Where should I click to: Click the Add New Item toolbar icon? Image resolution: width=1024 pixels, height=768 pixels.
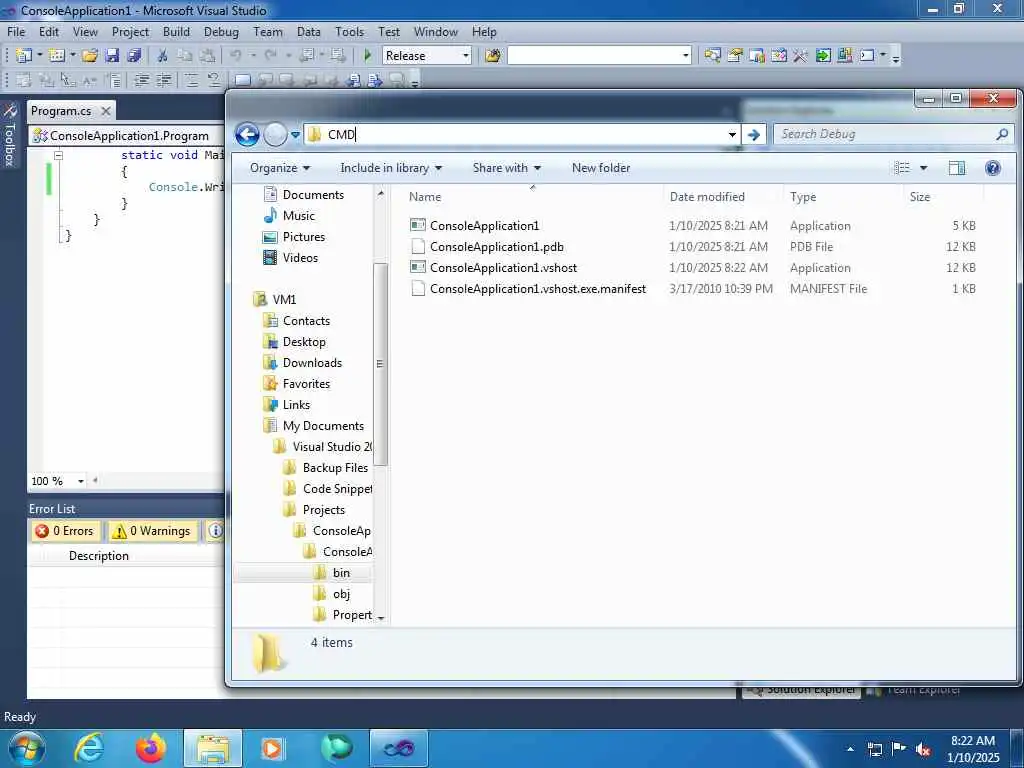click(56, 56)
